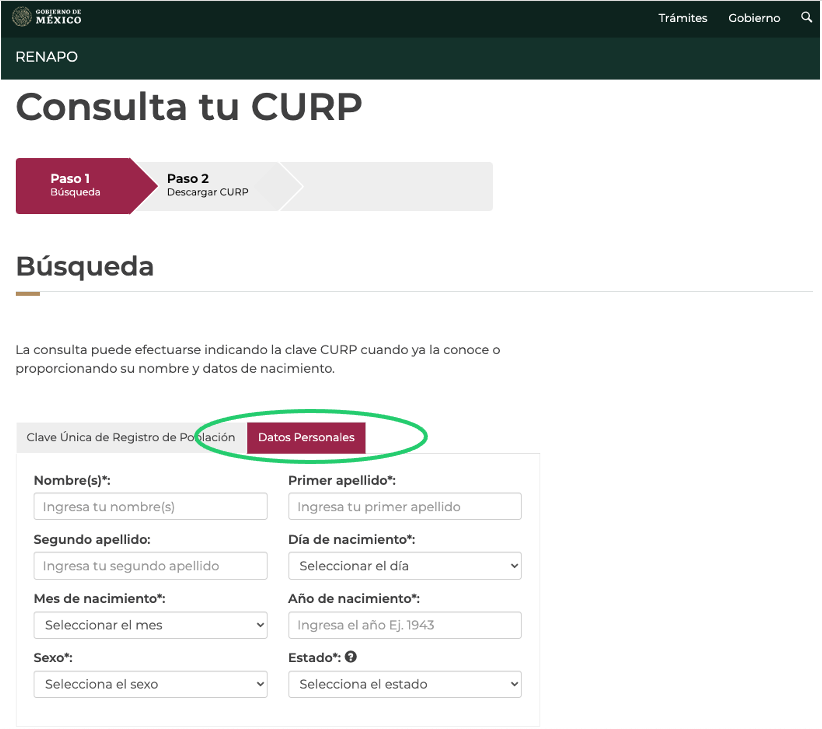Open the Sexo dropdown
822x729 pixels.
150,684
